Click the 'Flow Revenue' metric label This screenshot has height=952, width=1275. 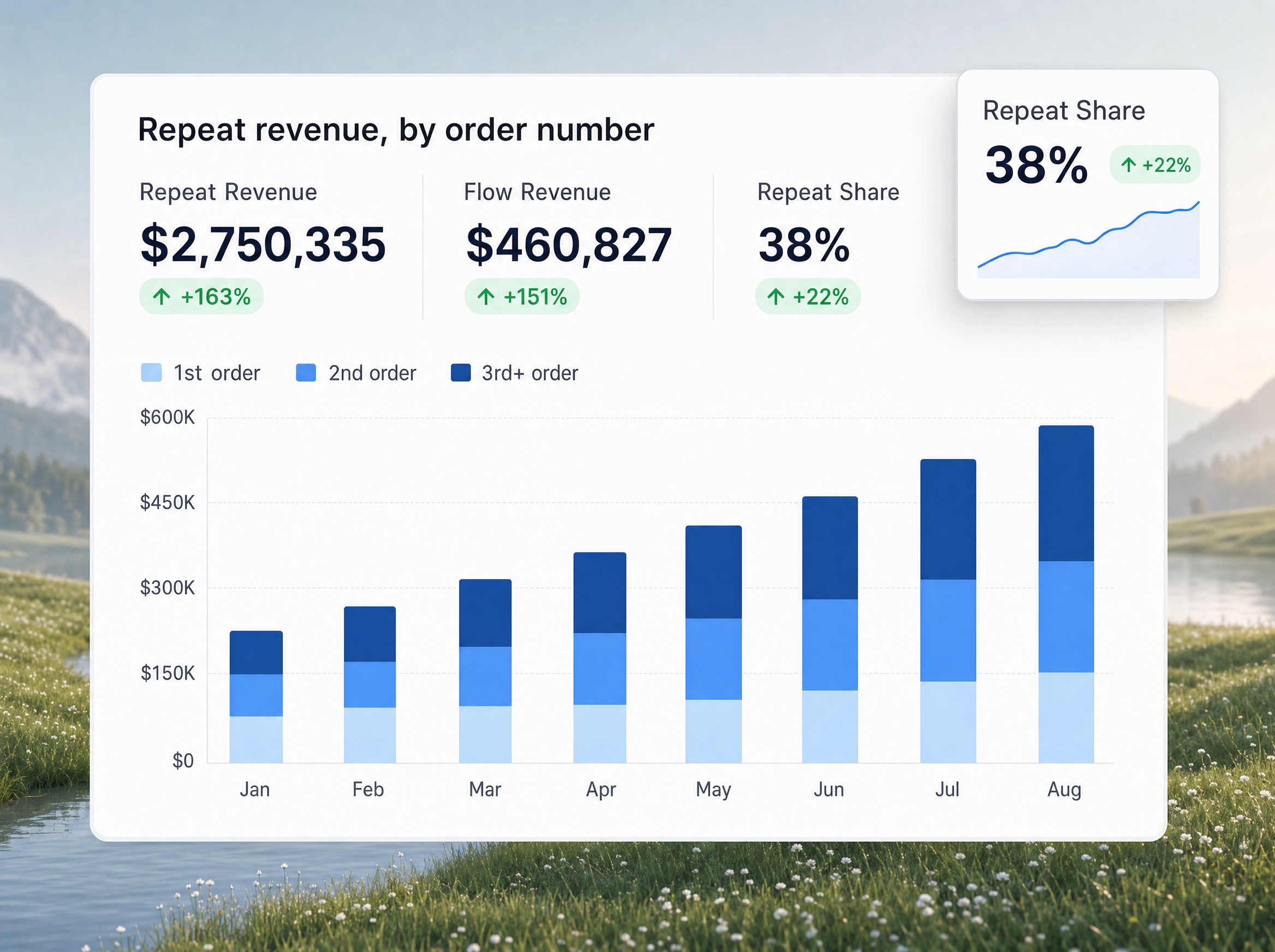[x=537, y=192]
